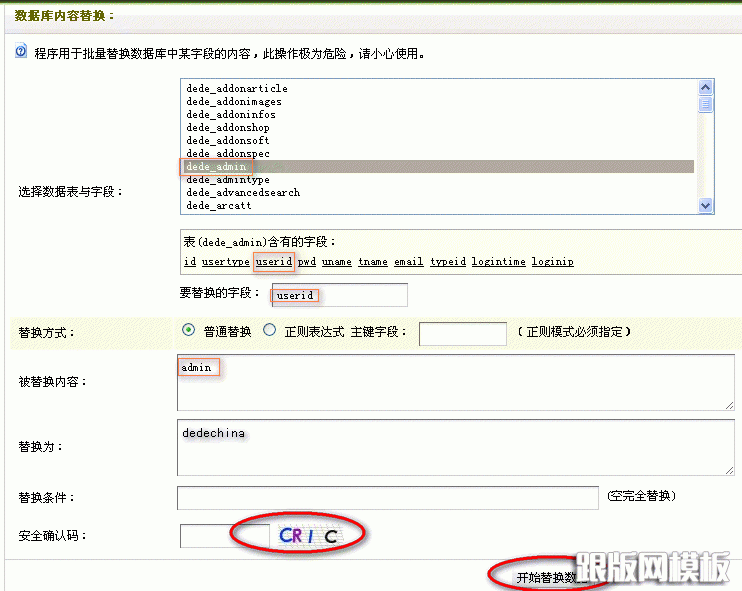
Task: Click into the 被替换内容 textarea
Action: (x=455, y=383)
